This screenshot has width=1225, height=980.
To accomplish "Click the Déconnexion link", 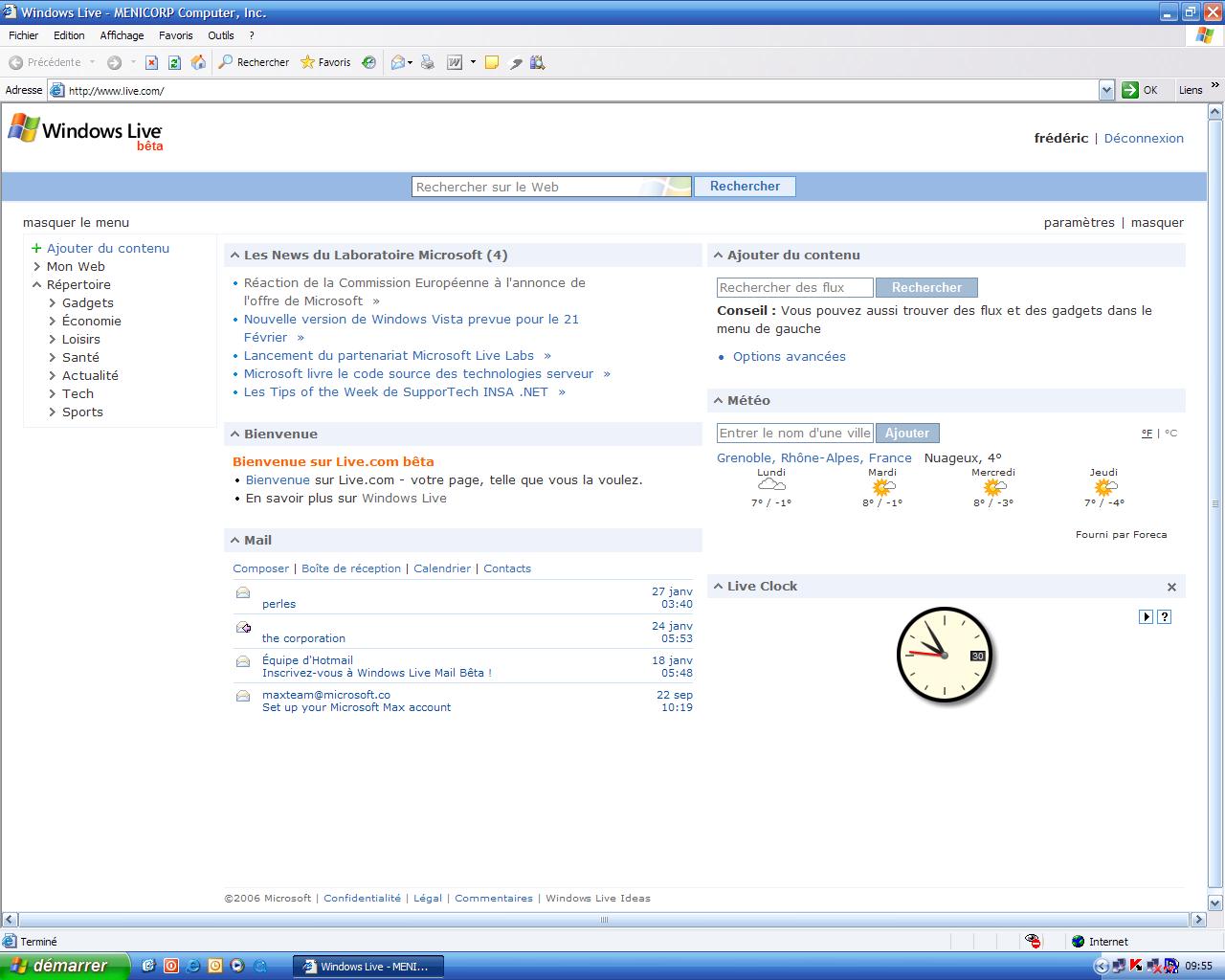I will coord(1144,138).
